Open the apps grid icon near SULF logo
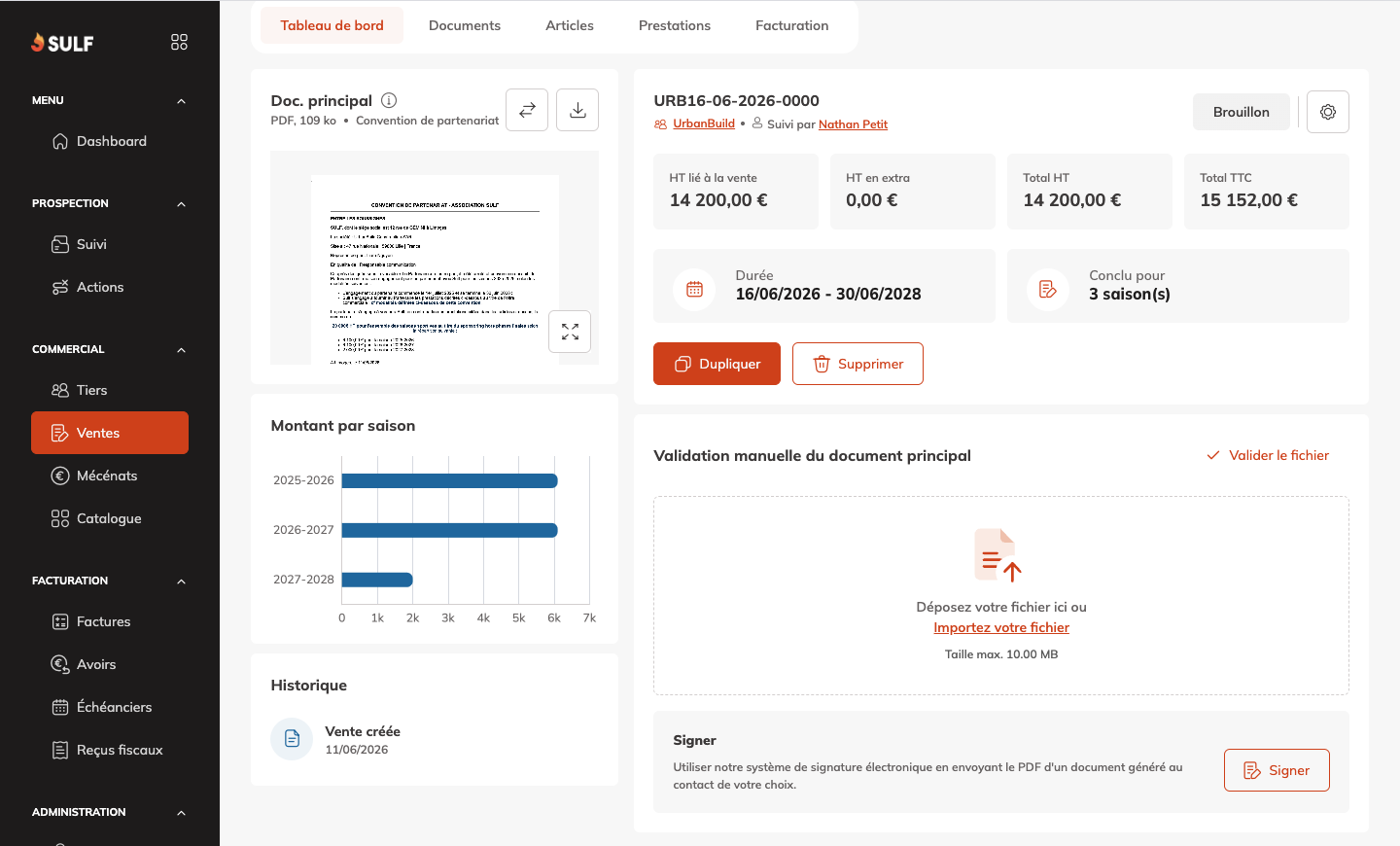The width and height of the screenshot is (1400, 846). [x=179, y=42]
